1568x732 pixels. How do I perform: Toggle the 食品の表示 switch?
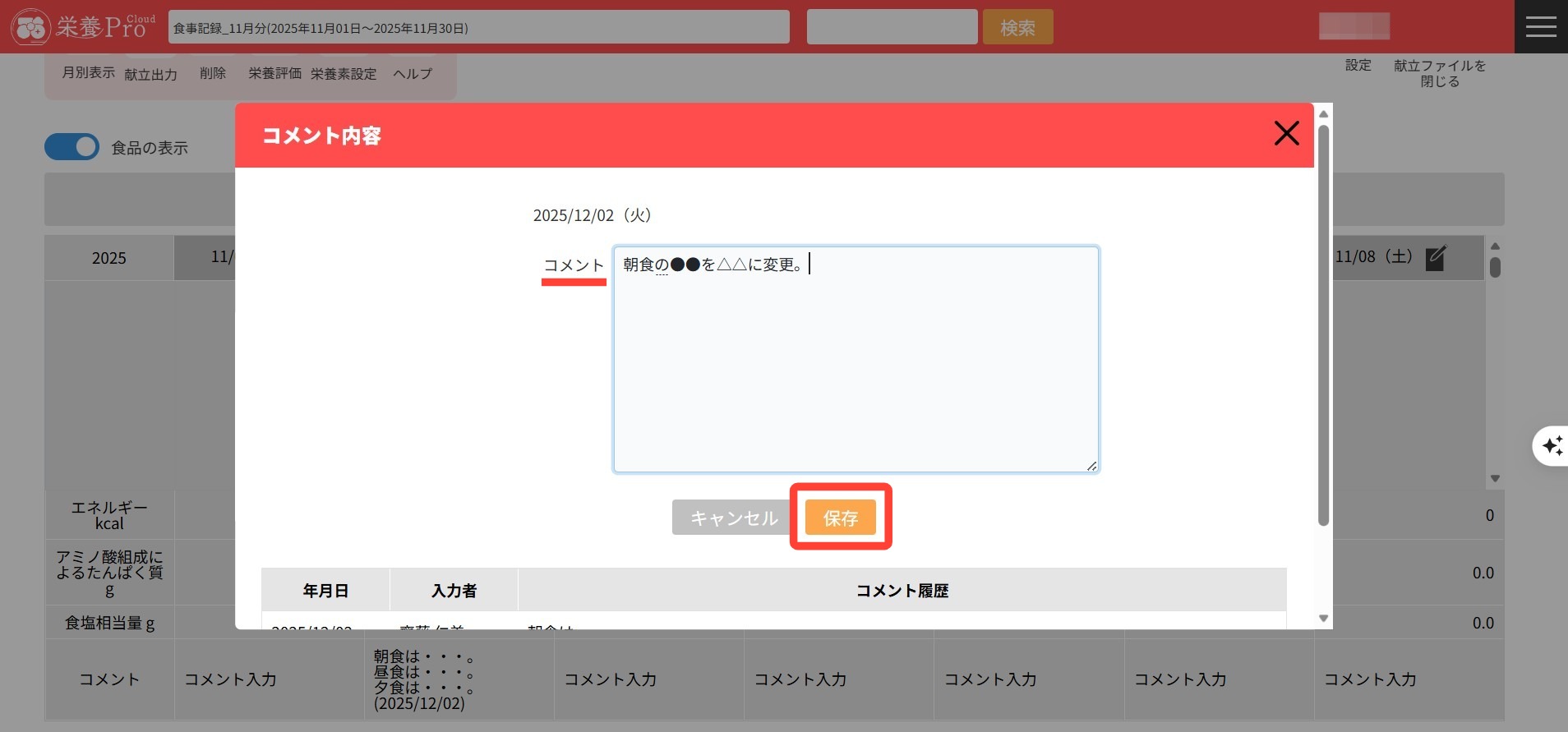[71, 147]
